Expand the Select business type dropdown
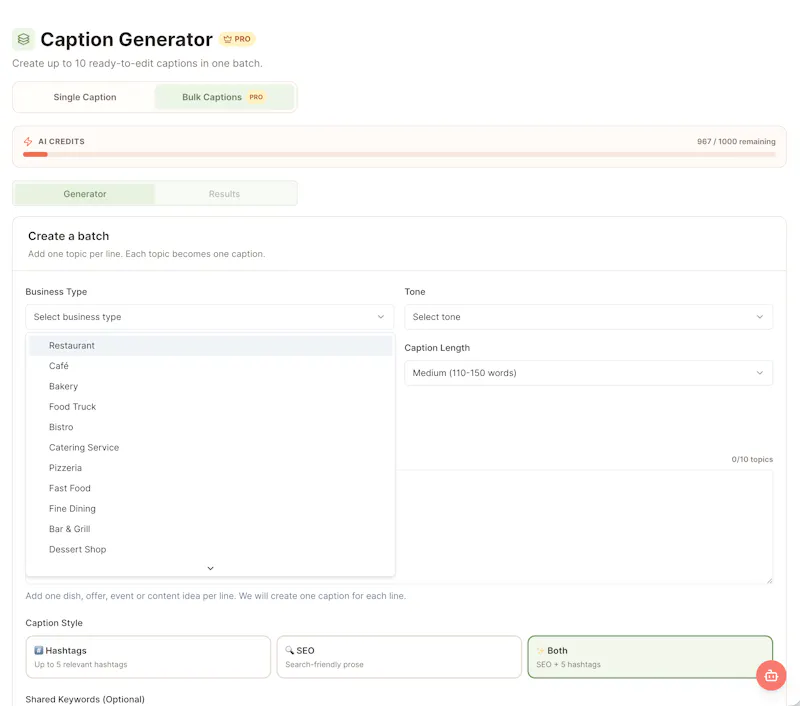This screenshot has width=800, height=706. pyautogui.click(x=210, y=317)
